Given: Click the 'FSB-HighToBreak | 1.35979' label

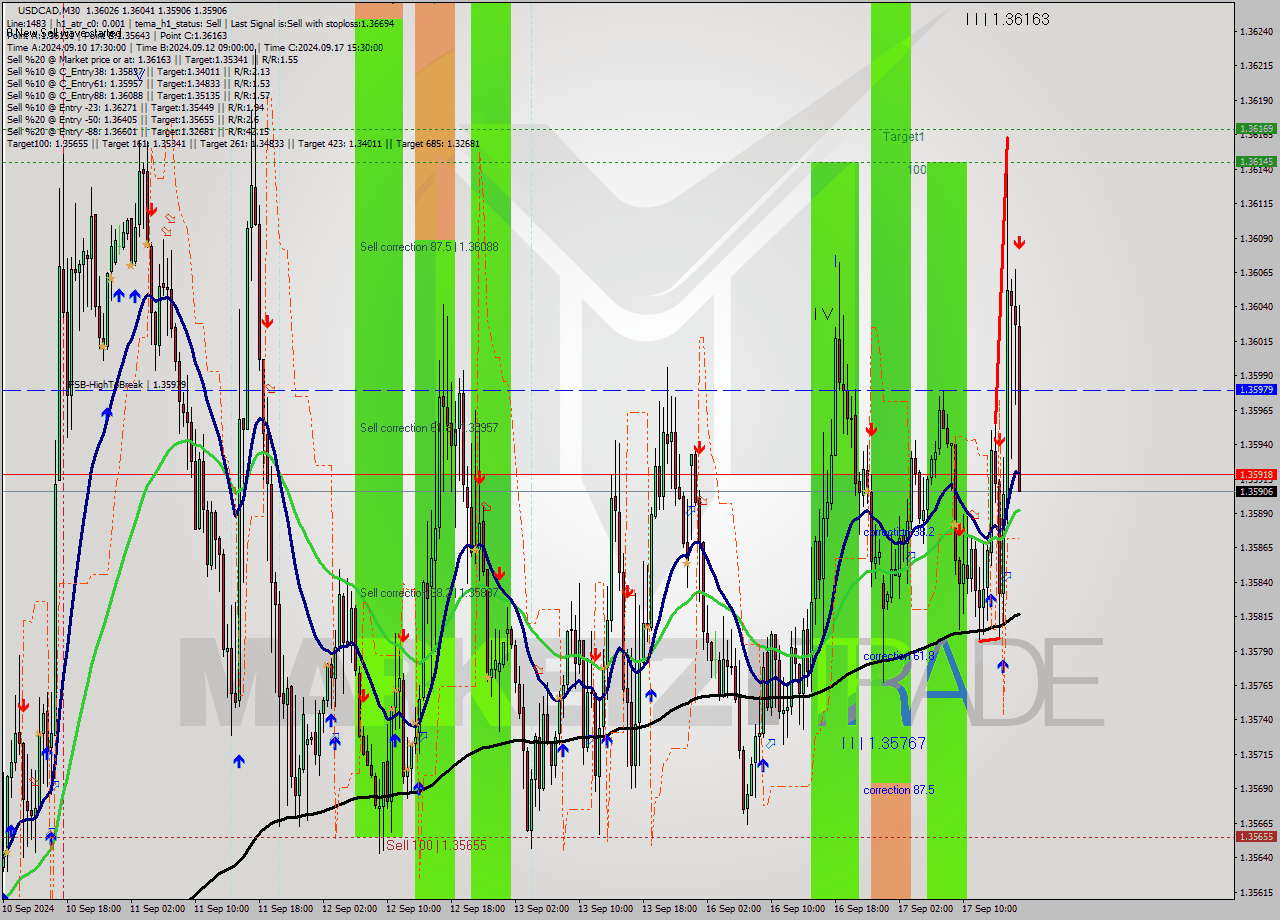Looking at the screenshot, I should point(127,384).
